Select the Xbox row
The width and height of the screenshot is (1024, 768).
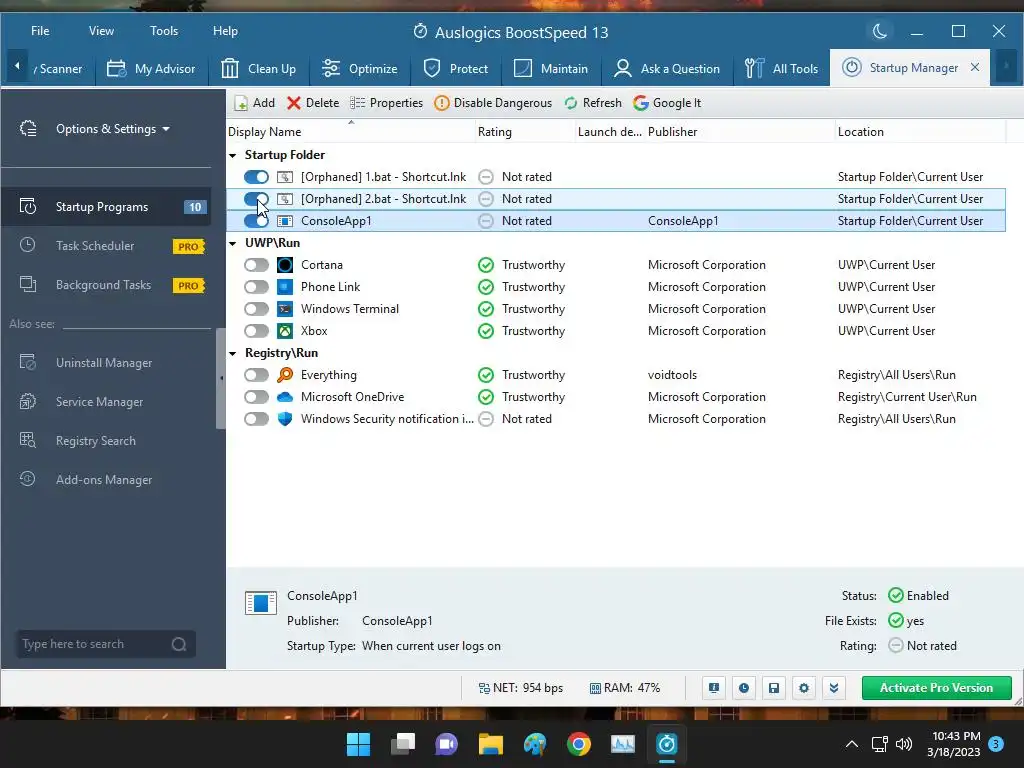point(616,331)
